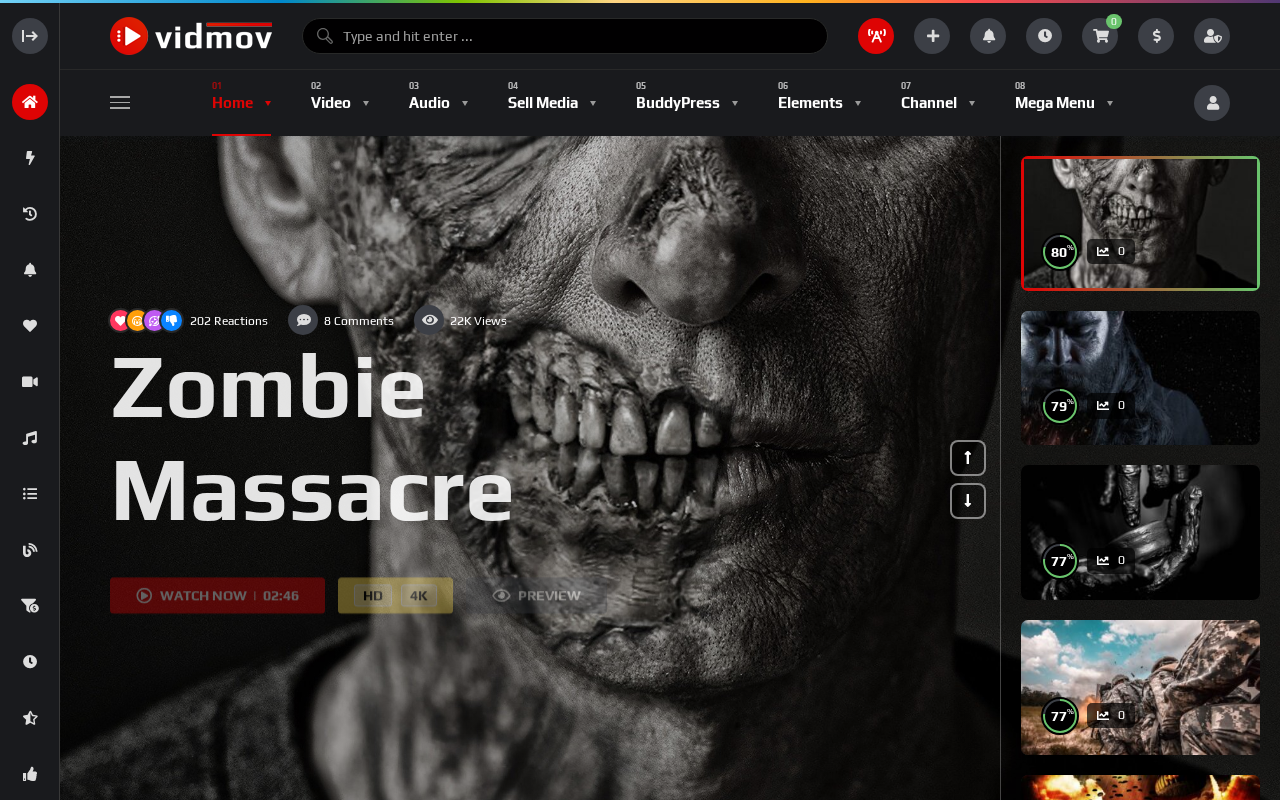The height and width of the screenshot is (800, 1280).
Task: Select the Video menu item
Action: pyautogui.click(x=331, y=103)
